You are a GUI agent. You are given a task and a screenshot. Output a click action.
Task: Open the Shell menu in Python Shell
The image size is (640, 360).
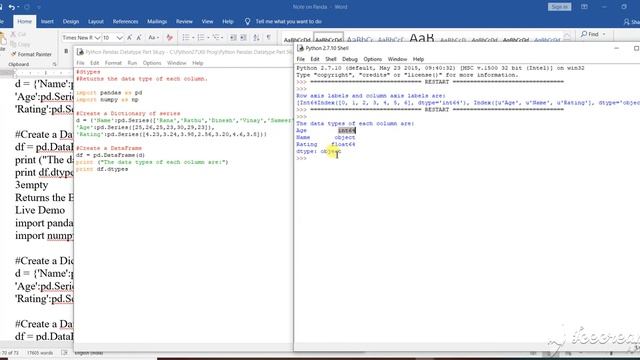tap(331, 59)
